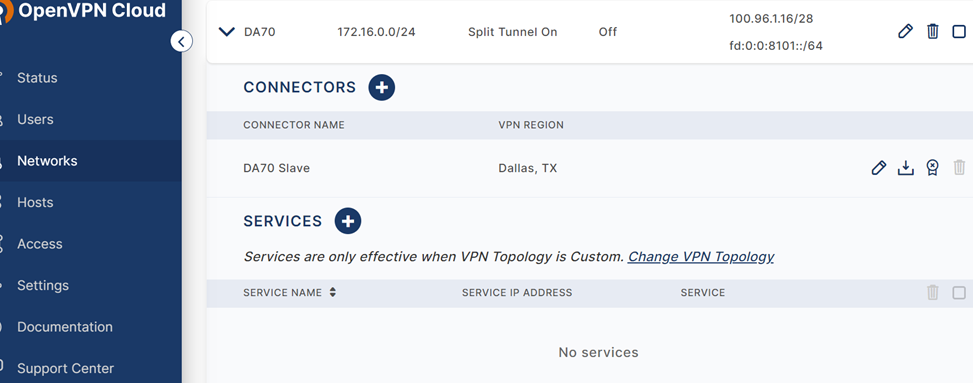
Task: Click the OpenVPN Cloud logo
Action: coord(83,11)
